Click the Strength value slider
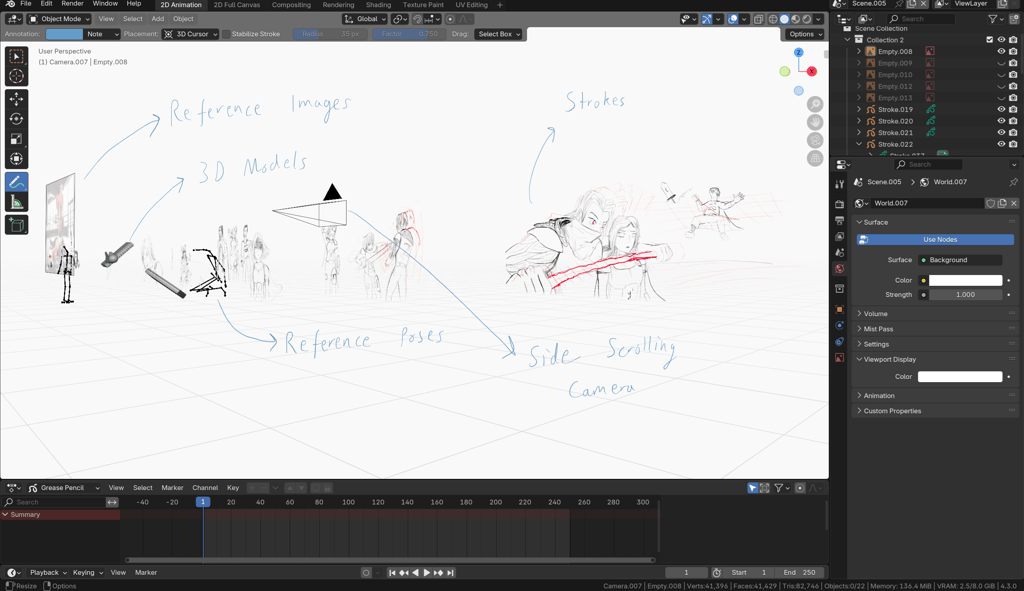This screenshot has height=591, width=1024. coord(965,295)
